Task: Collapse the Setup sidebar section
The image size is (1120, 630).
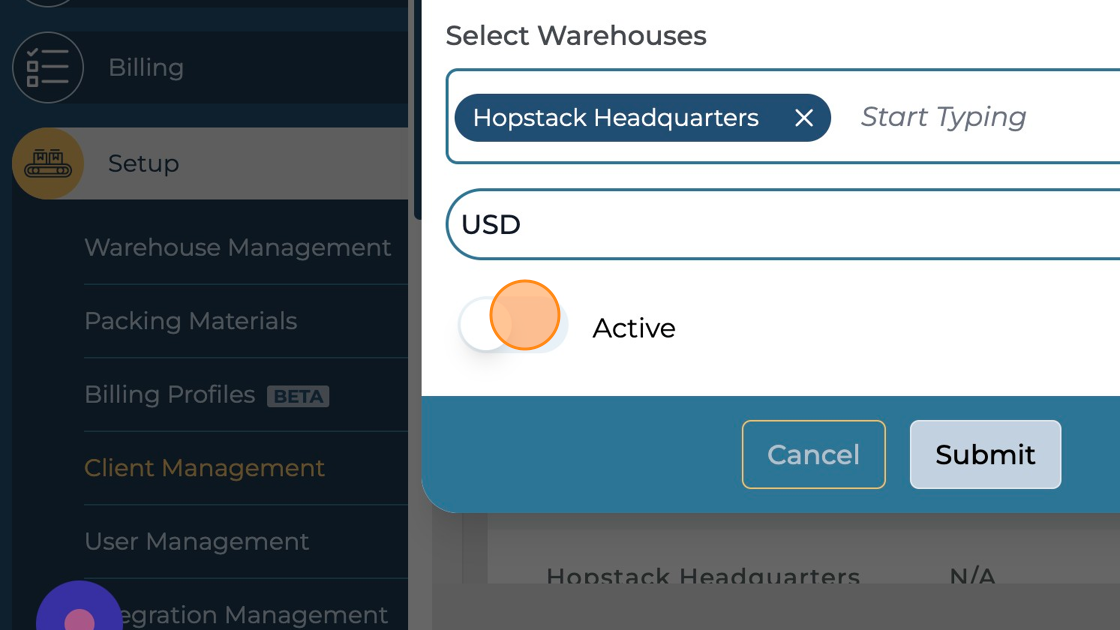Action: point(144,163)
